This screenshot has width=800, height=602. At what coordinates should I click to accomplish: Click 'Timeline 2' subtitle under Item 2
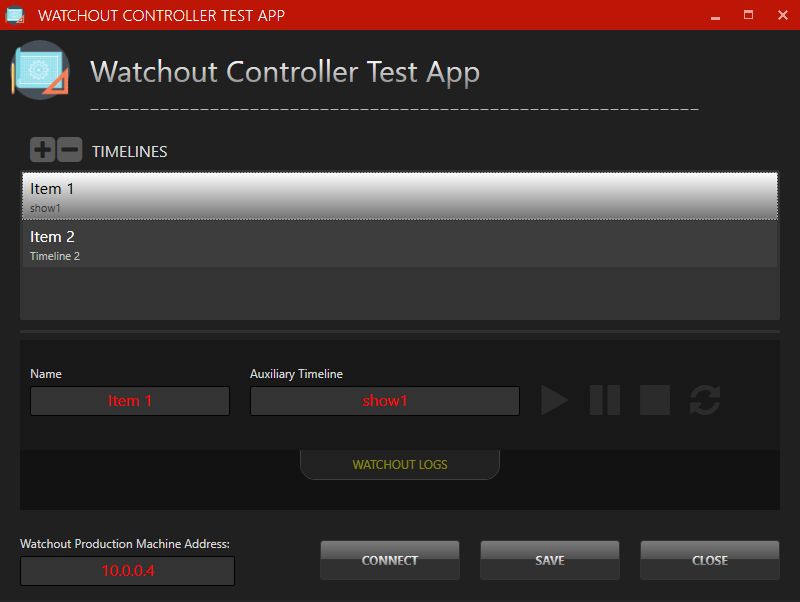pyautogui.click(x=55, y=256)
